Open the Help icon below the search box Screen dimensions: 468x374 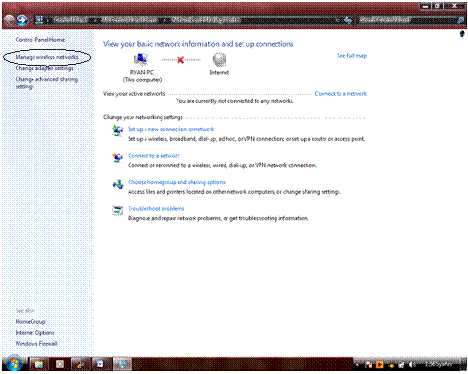(462, 34)
